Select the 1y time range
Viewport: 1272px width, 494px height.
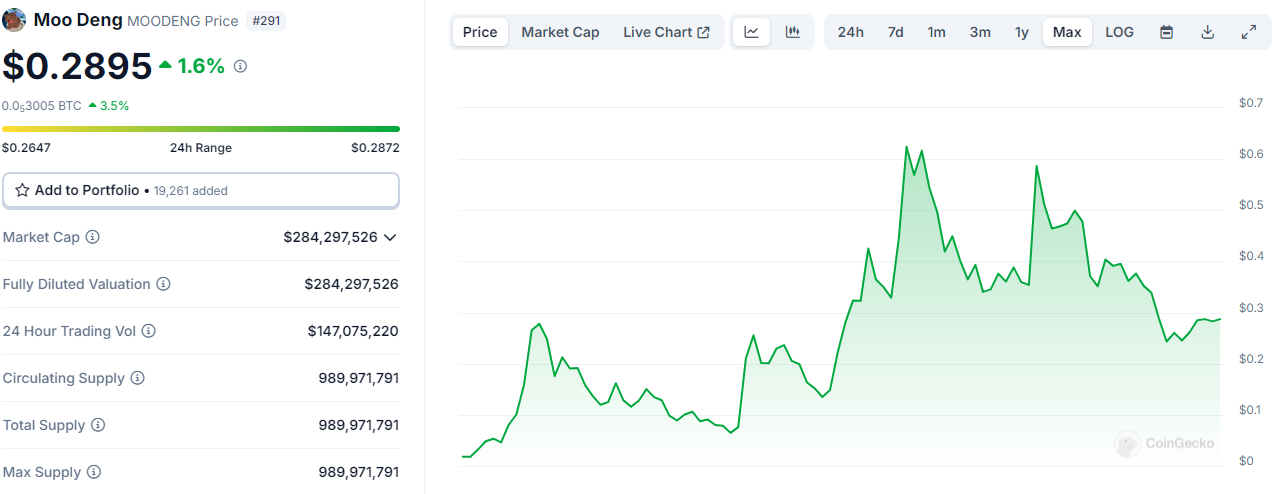(x=1021, y=32)
